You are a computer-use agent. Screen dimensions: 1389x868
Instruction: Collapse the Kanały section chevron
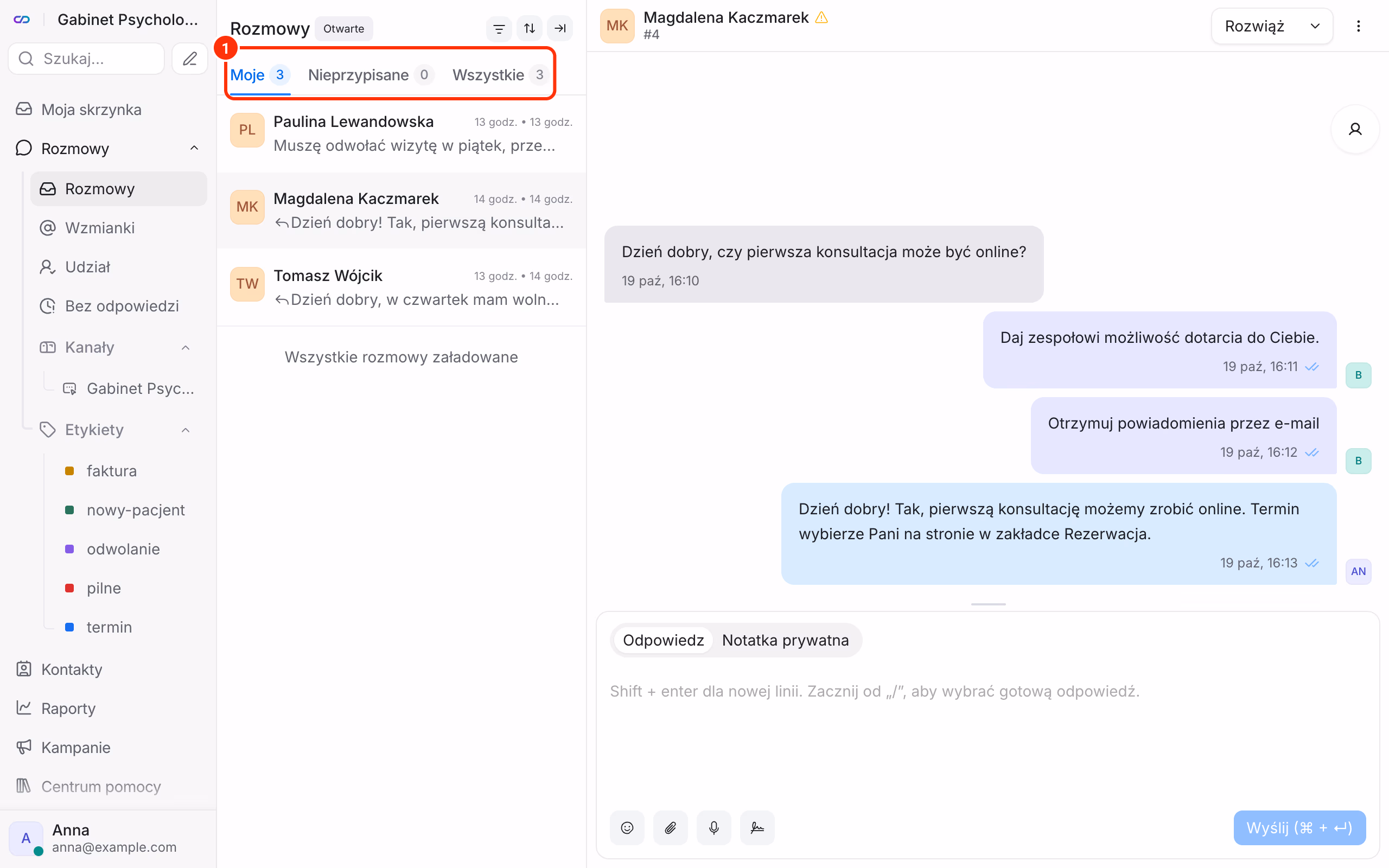(x=186, y=347)
